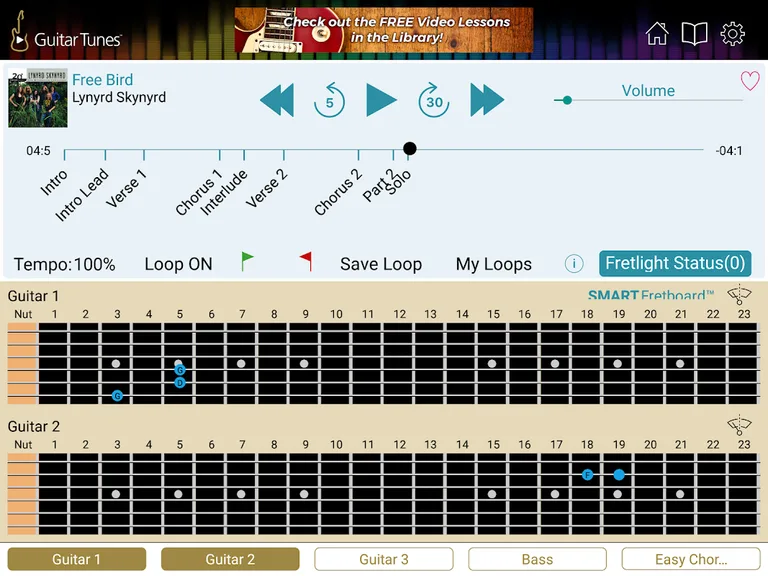Enable the Easy Chords track
The width and height of the screenshot is (768, 576).
pyautogui.click(x=691, y=559)
